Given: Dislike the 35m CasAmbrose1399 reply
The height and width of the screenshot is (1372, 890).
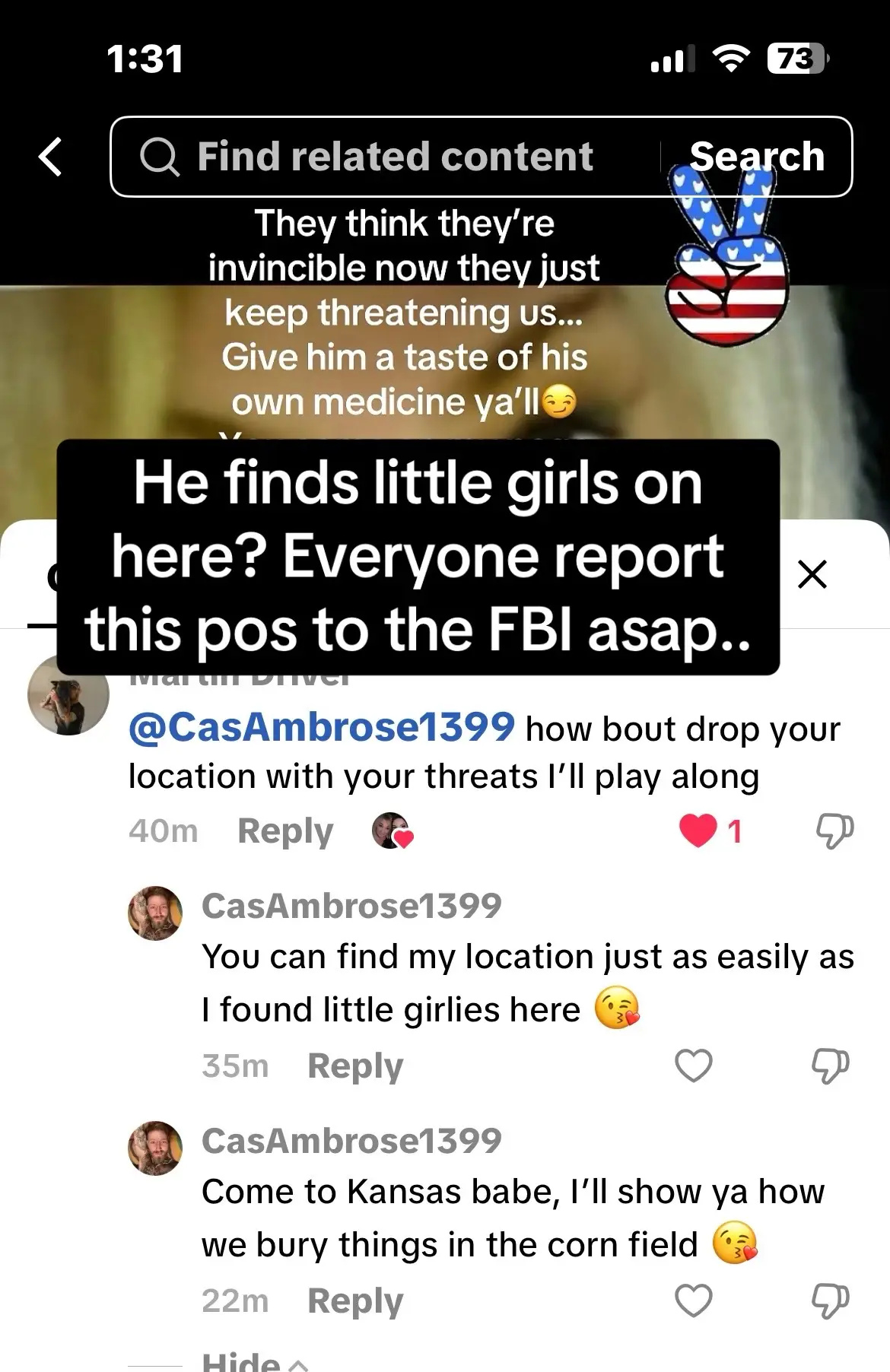Looking at the screenshot, I should click(x=831, y=1066).
